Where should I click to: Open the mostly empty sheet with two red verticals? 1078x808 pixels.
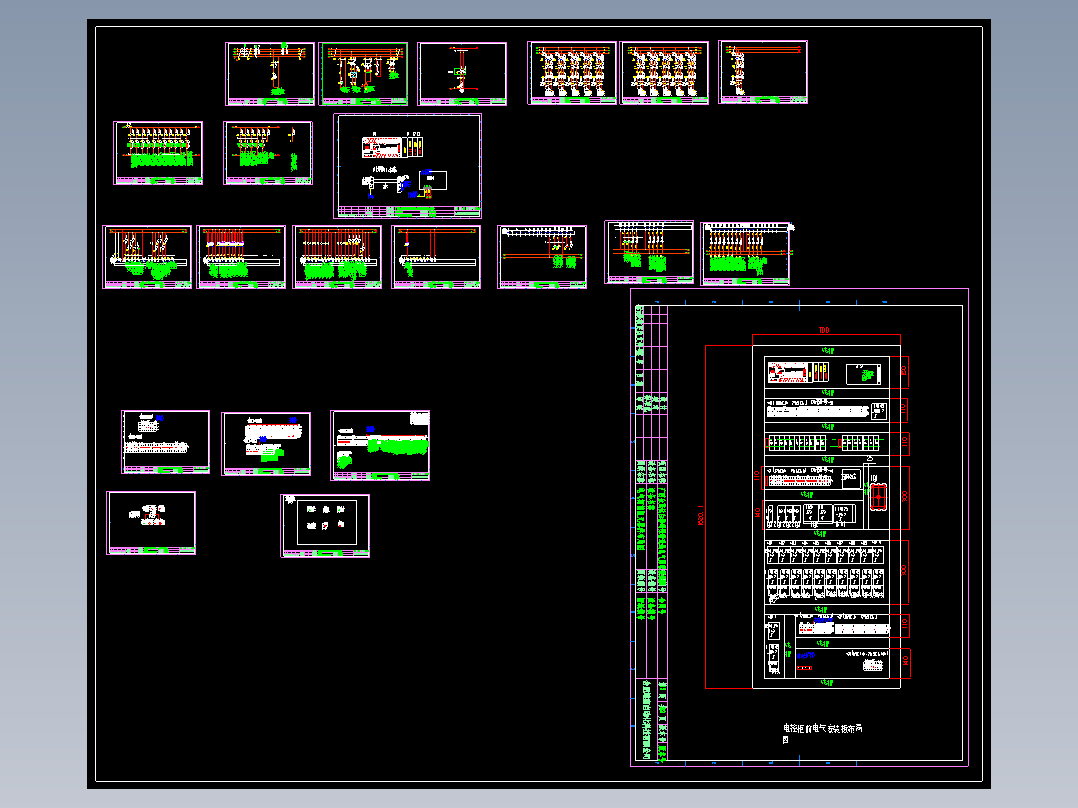click(x=437, y=256)
